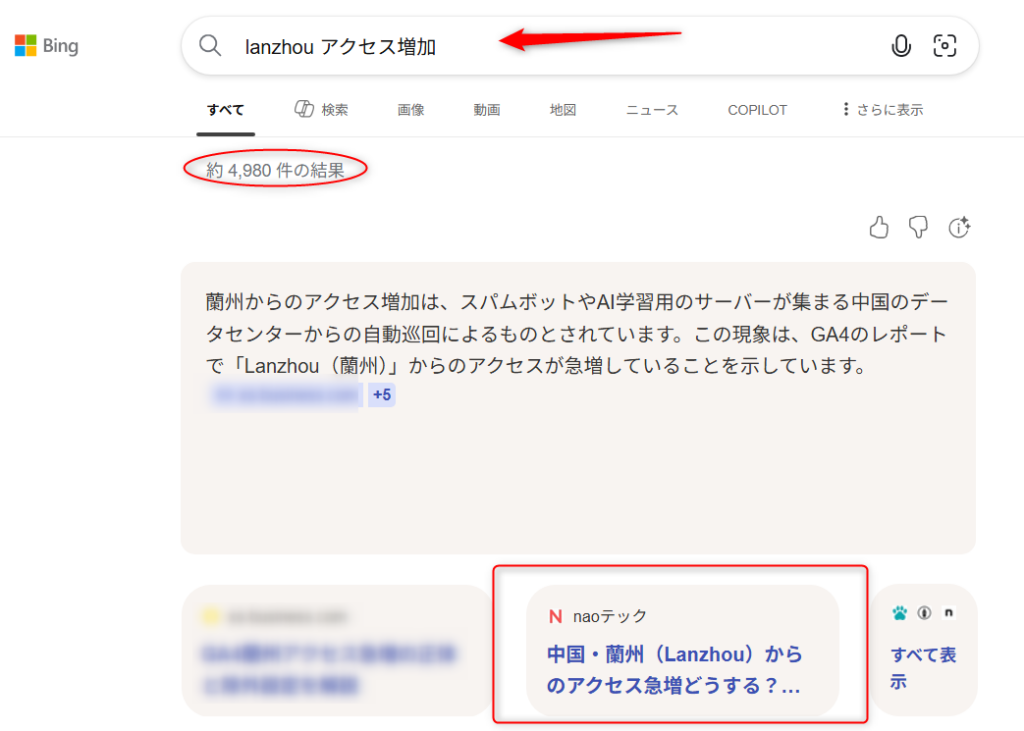Click the red N naoテック favicon
Viewport: 1024px width, 731px height.
[x=555, y=616]
